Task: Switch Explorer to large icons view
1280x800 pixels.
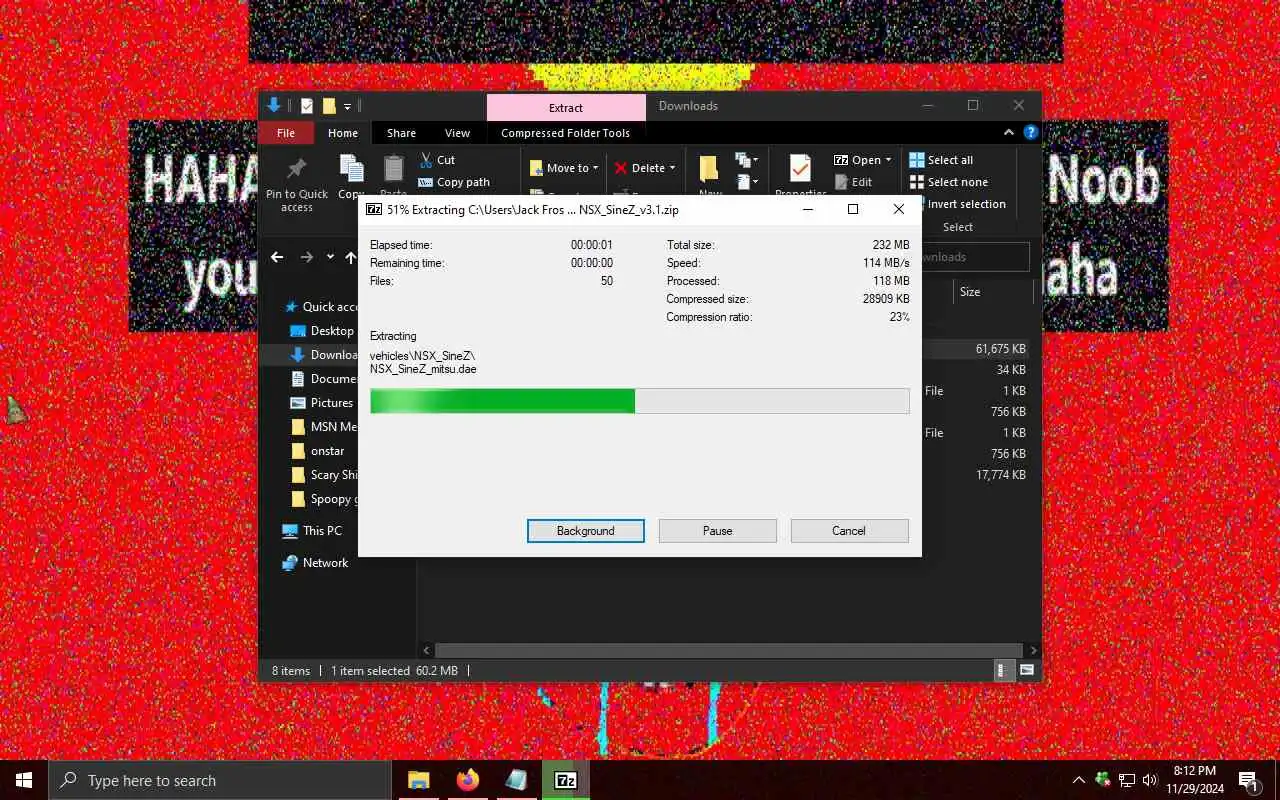Action: pyautogui.click(x=1027, y=671)
